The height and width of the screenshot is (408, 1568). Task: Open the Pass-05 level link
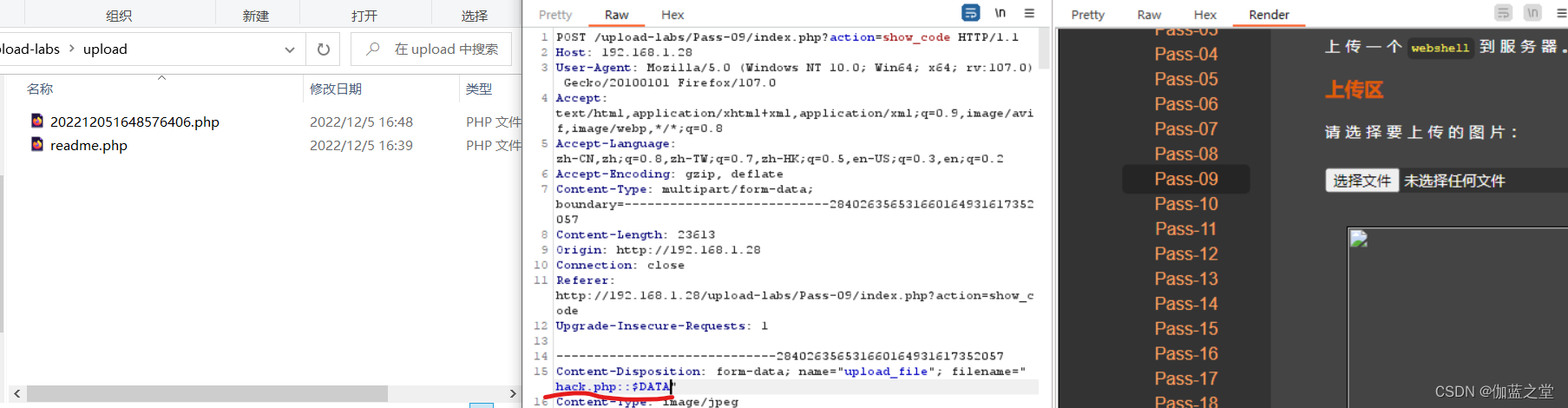(x=1186, y=79)
